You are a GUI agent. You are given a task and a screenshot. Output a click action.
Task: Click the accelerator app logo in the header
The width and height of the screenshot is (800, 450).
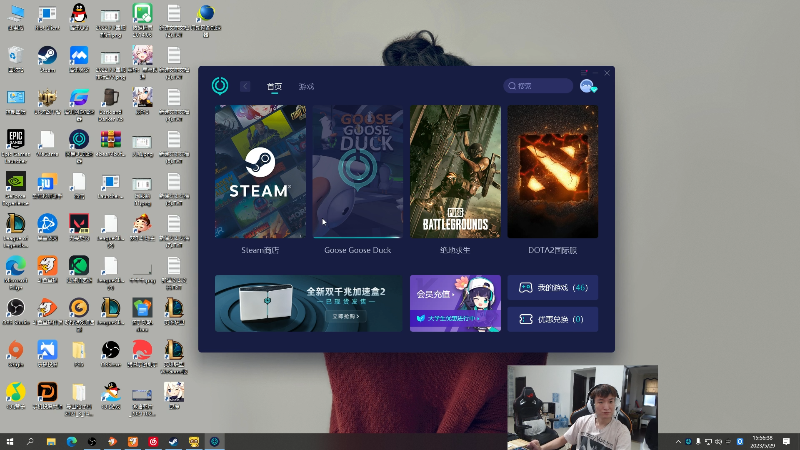[x=220, y=86]
